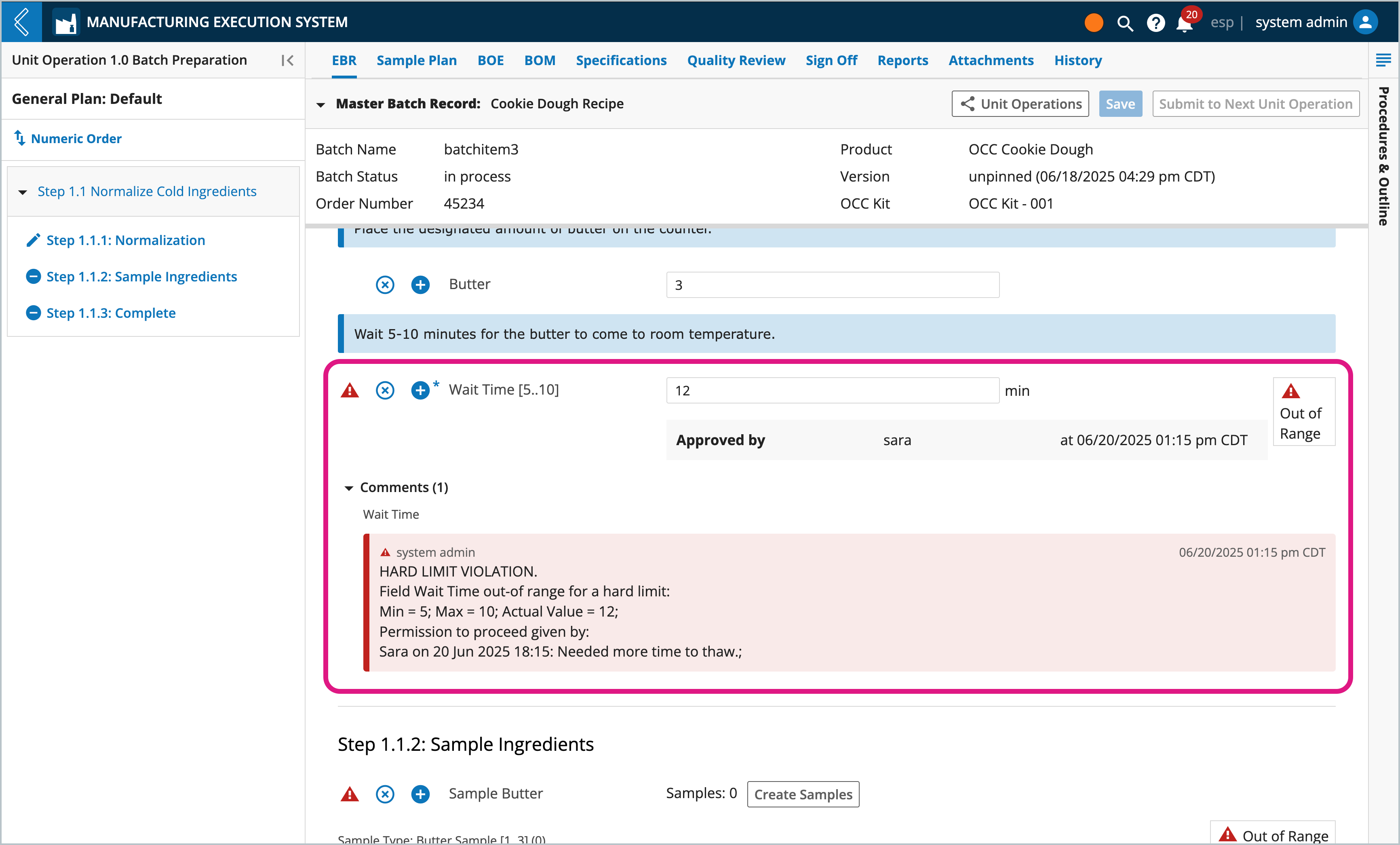
Task: Open the help question mark icon
Action: click(x=1155, y=23)
